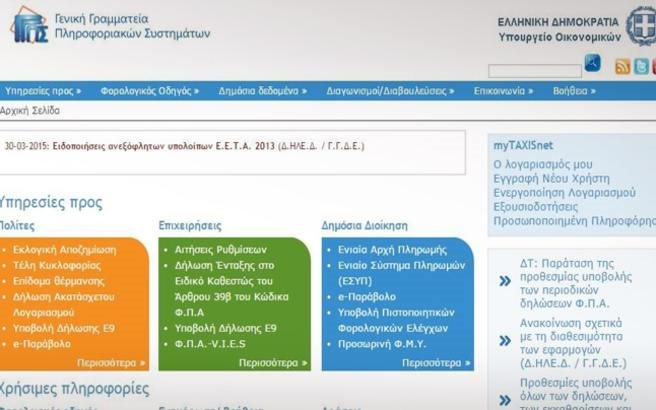The image size is (656, 410).
Task: Expand the Υπηρεσίες προς menu
Action: [x=42, y=91]
